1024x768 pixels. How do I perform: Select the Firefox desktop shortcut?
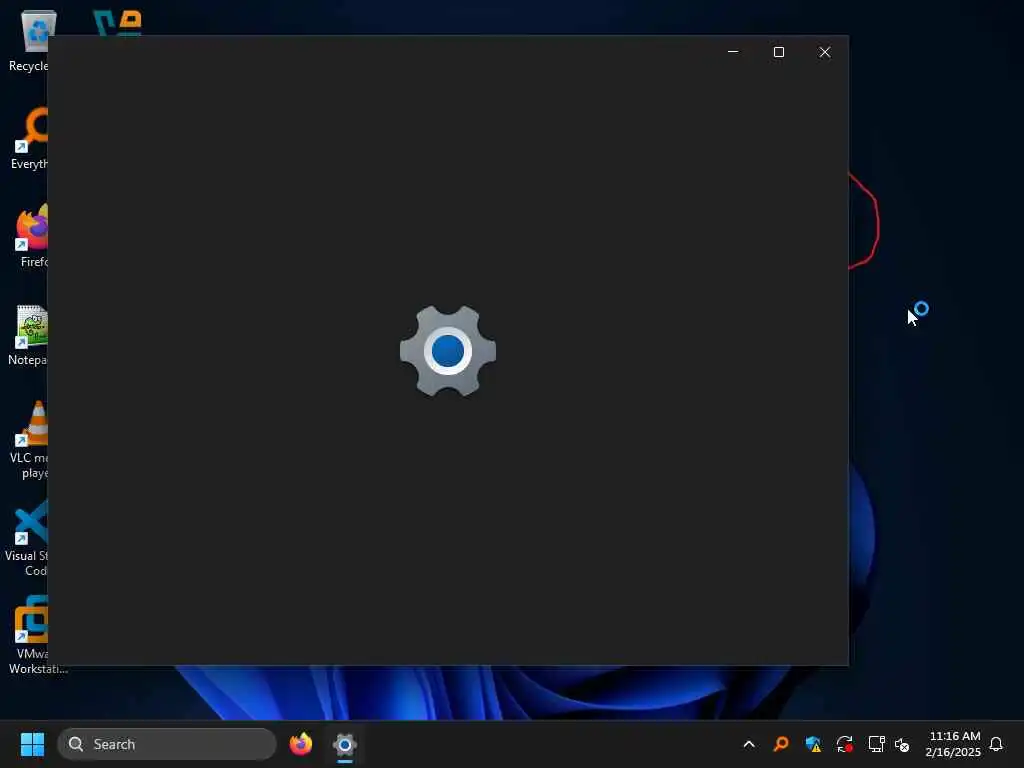point(31,236)
